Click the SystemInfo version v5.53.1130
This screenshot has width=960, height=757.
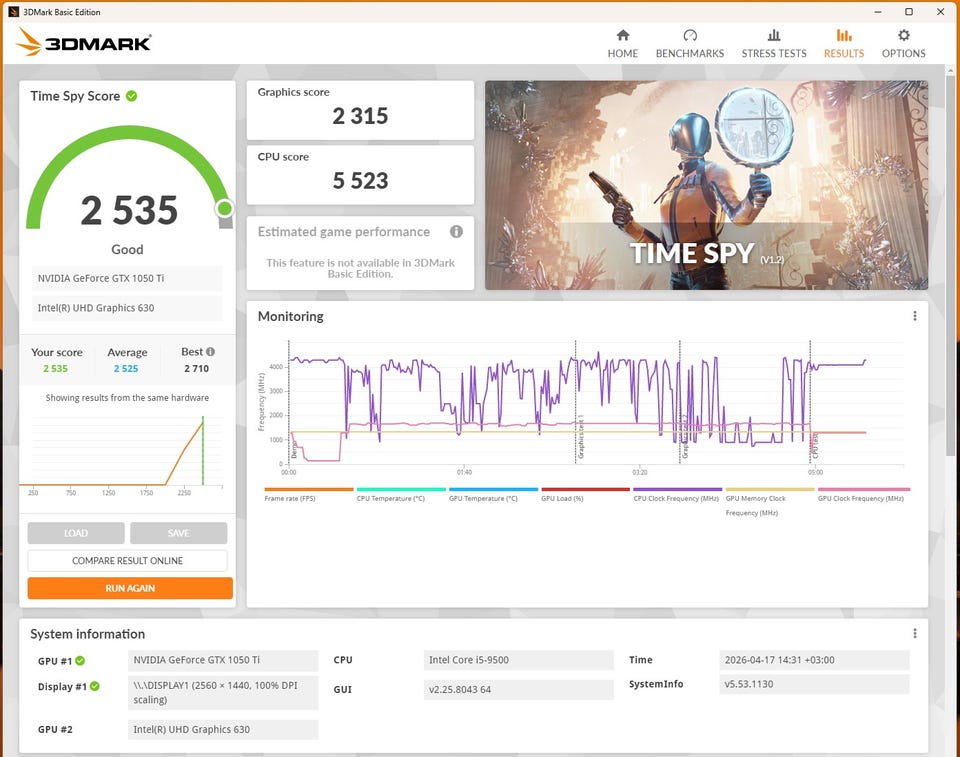click(814, 684)
